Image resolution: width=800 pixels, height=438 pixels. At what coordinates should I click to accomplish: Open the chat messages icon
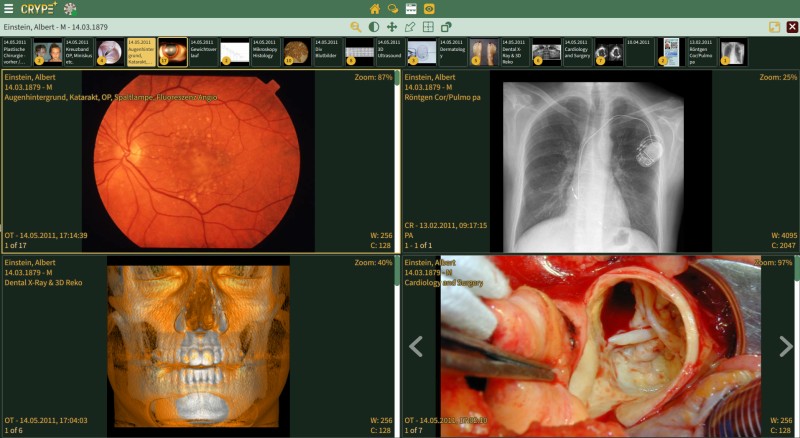[393, 8]
